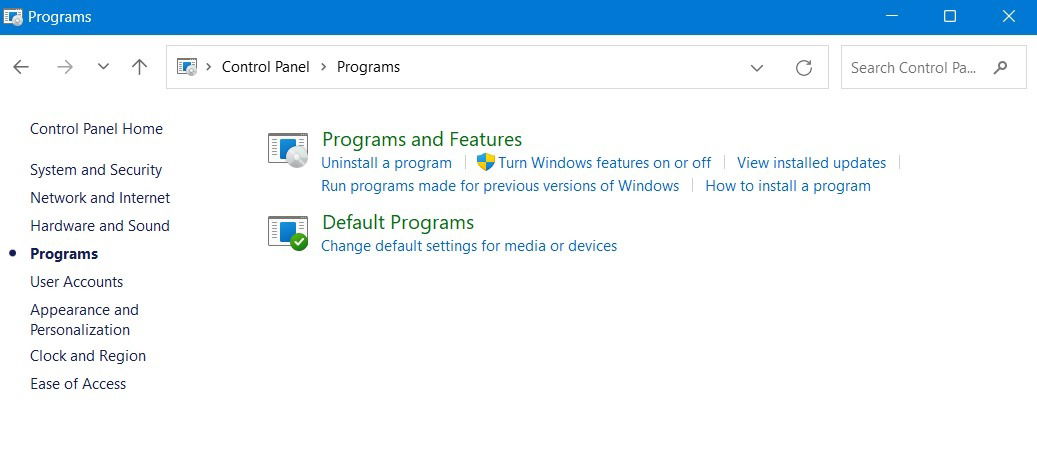Open Change default settings for media or devices
This screenshot has height=453, width=1037.
(x=469, y=246)
